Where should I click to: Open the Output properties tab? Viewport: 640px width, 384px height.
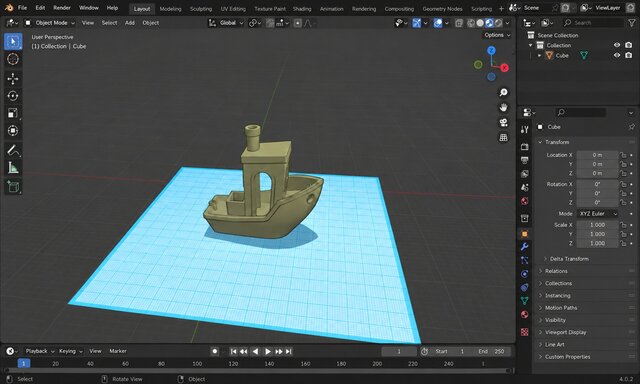pyautogui.click(x=525, y=160)
